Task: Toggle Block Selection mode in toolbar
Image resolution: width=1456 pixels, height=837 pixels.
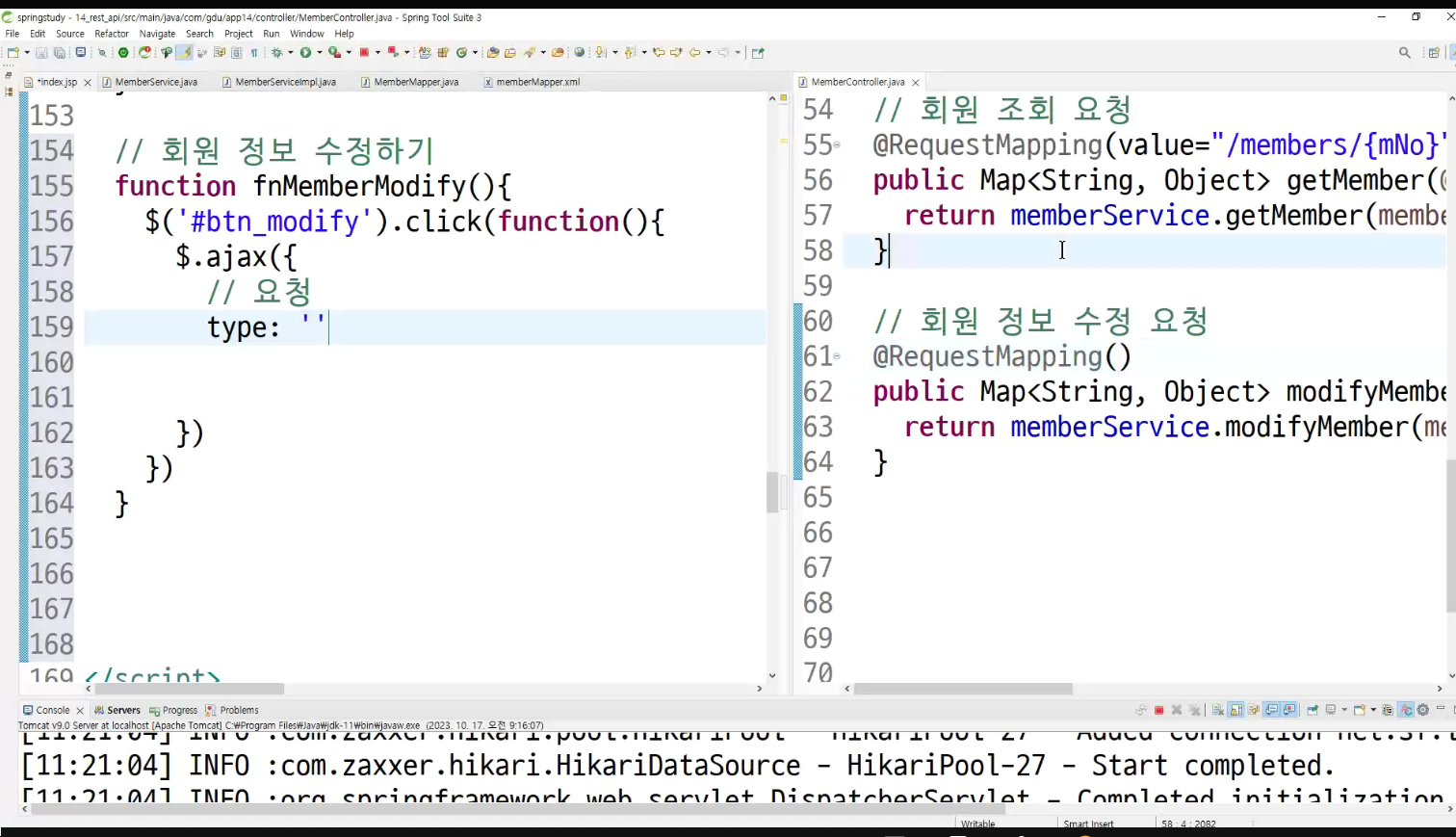Action: 236,53
